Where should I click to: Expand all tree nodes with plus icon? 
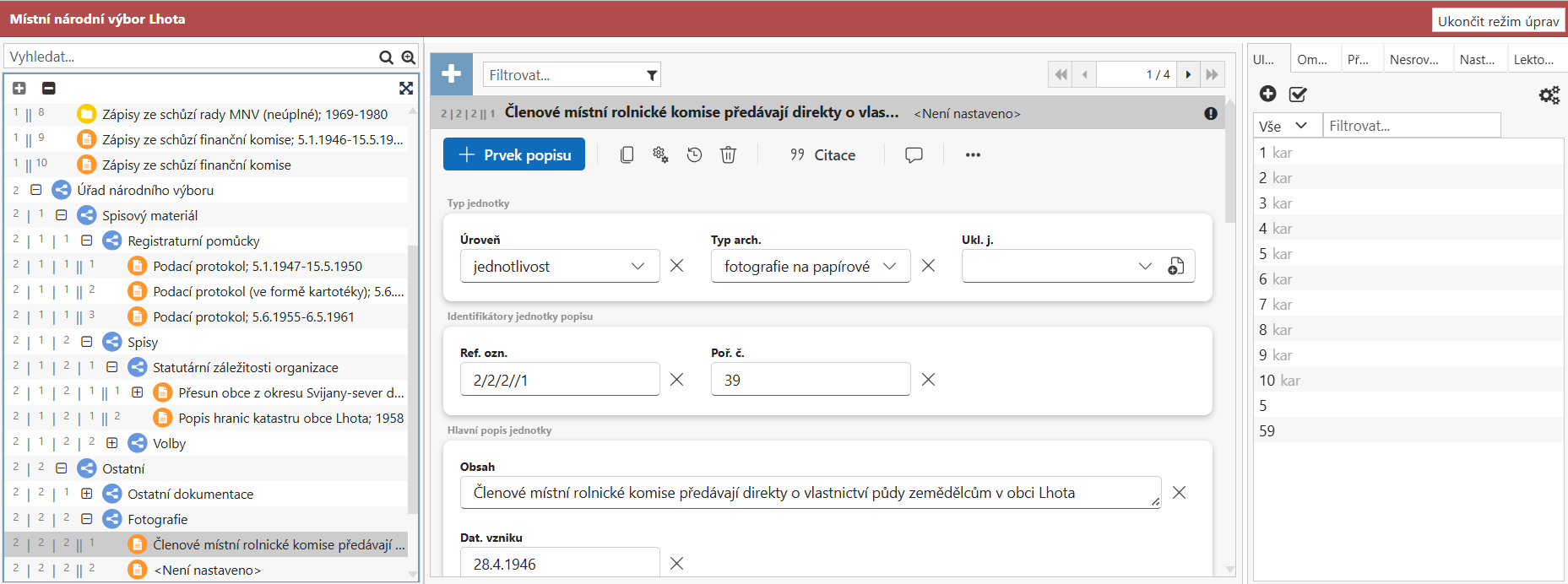click(19, 88)
